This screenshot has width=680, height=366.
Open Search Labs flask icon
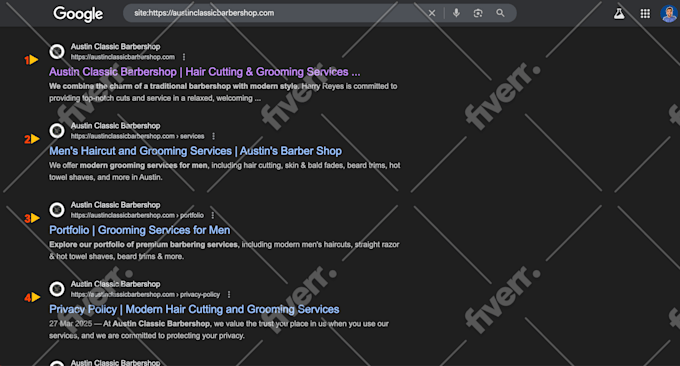coord(619,13)
